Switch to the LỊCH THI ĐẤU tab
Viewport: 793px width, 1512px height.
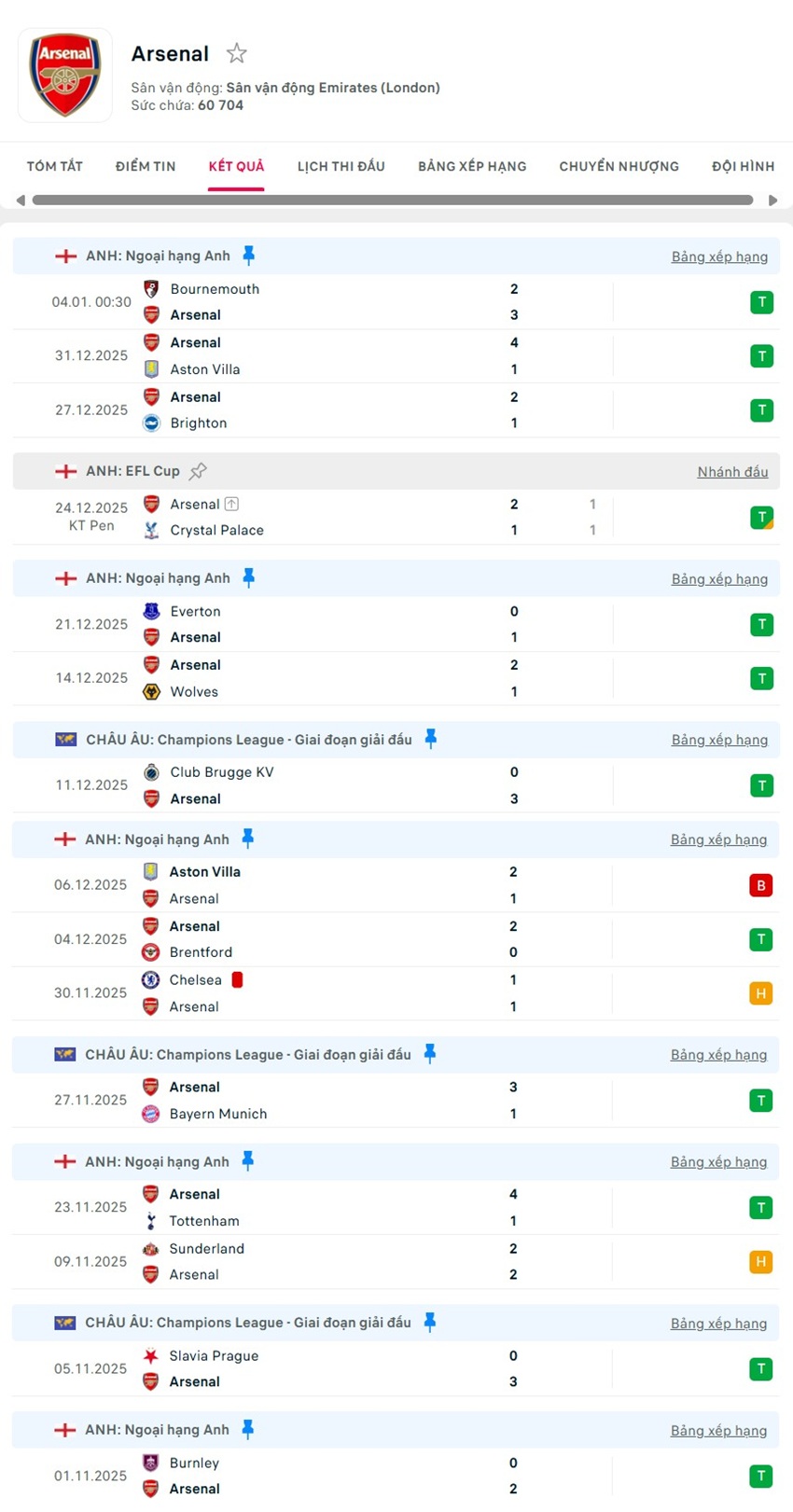coord(341,166)
